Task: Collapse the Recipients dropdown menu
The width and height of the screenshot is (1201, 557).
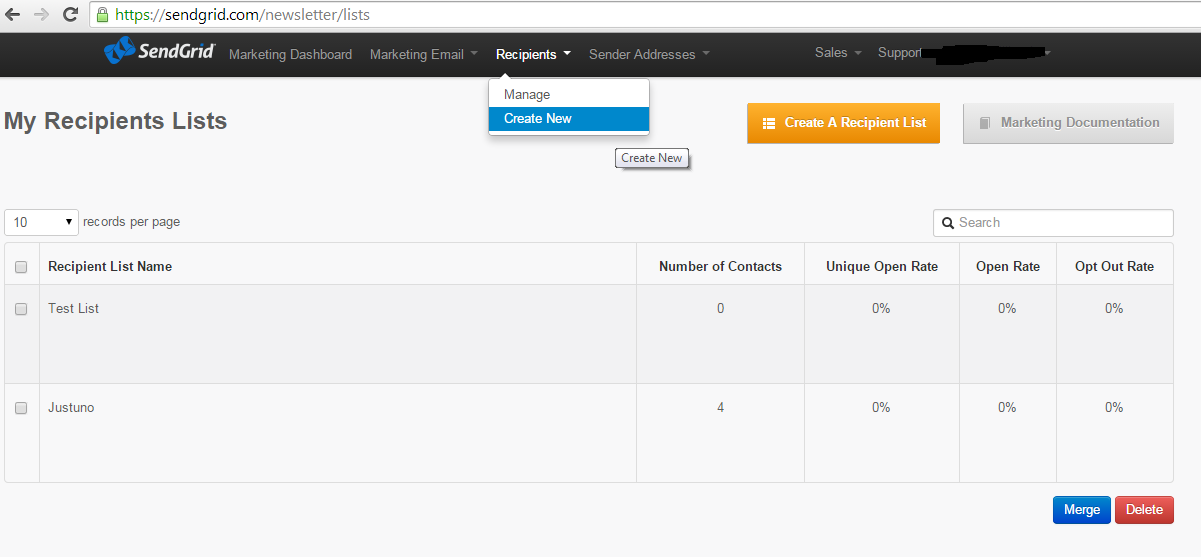Action: (533, 54)
